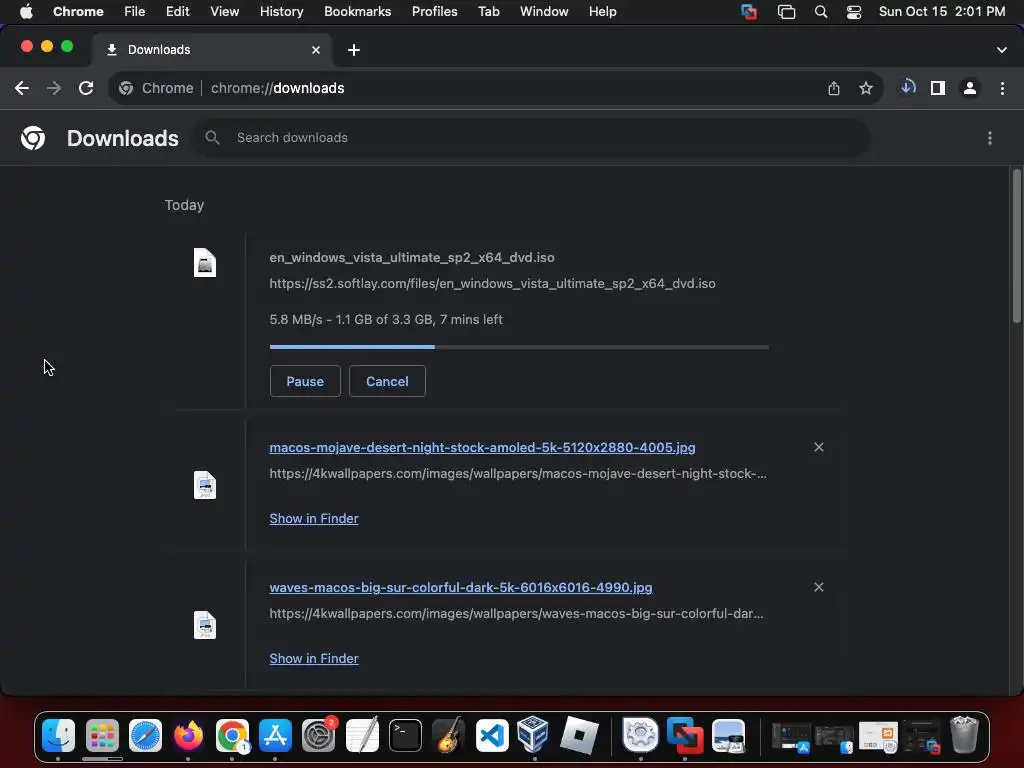Open the Apple menu
The width and height of the screenshot is (1024, 768).
[26, 11]
